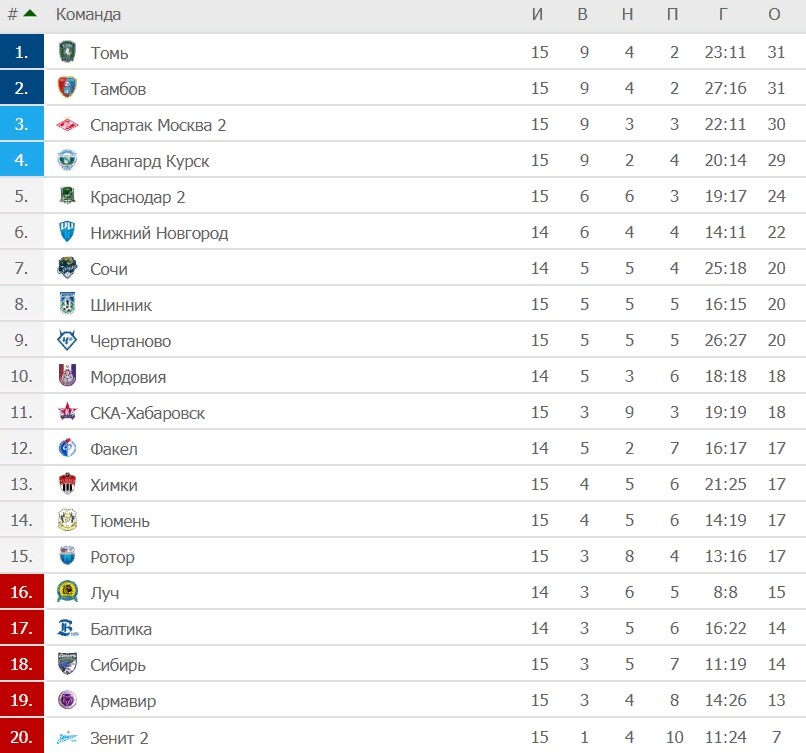The height and width of the screenshot is (753, 806).
Task: Sort by the Г goals column header
Action: point(723,14)
